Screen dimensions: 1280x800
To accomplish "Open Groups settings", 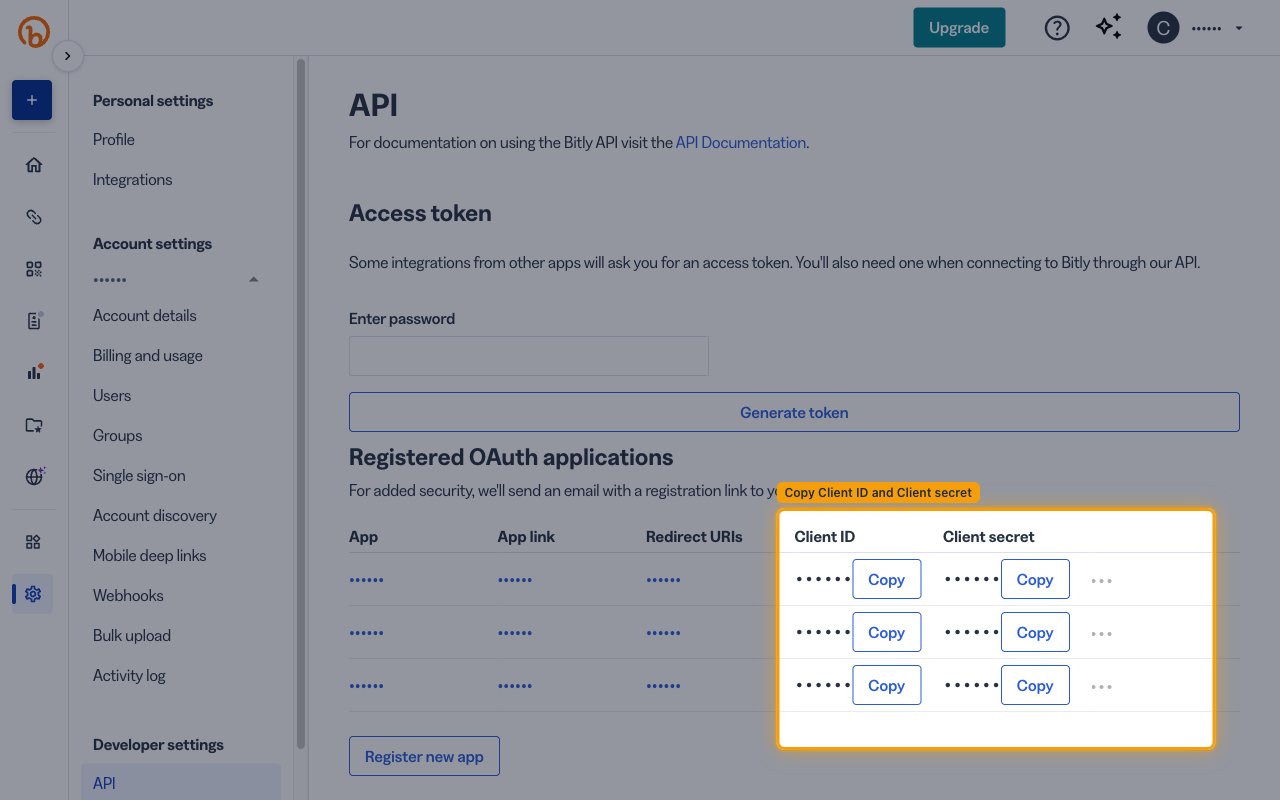I will 117,436.
